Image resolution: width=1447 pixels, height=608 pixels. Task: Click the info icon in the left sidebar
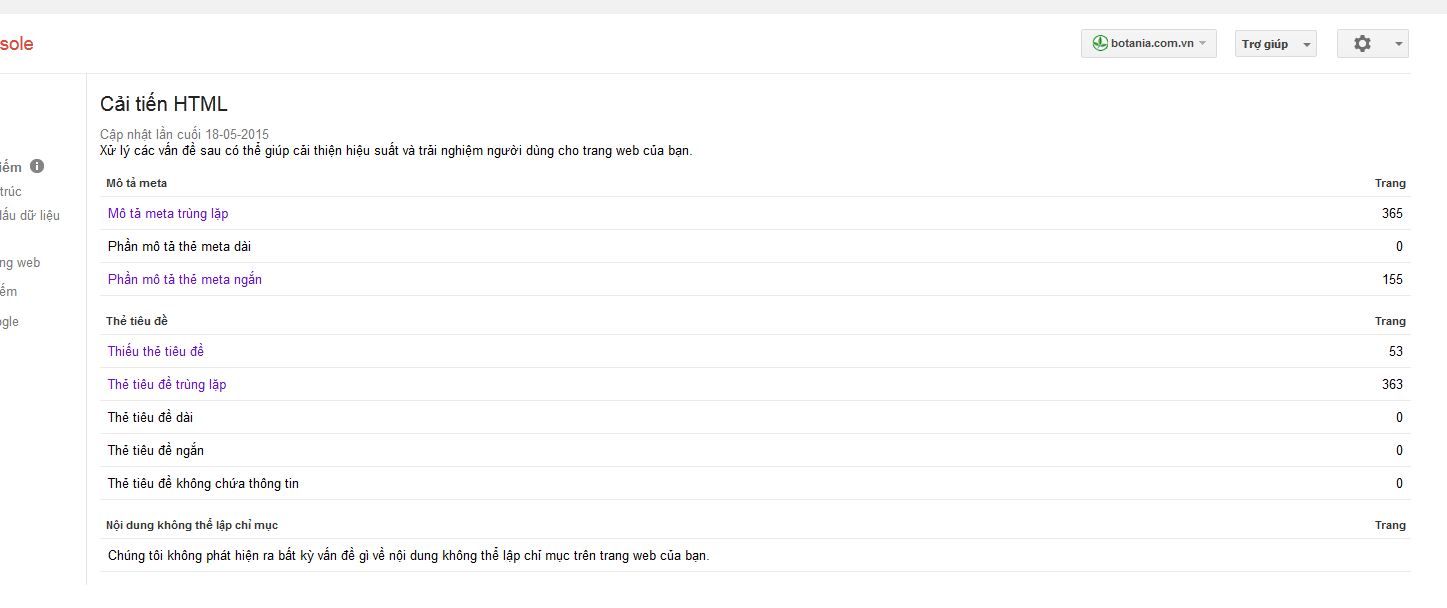click(37, 167)
